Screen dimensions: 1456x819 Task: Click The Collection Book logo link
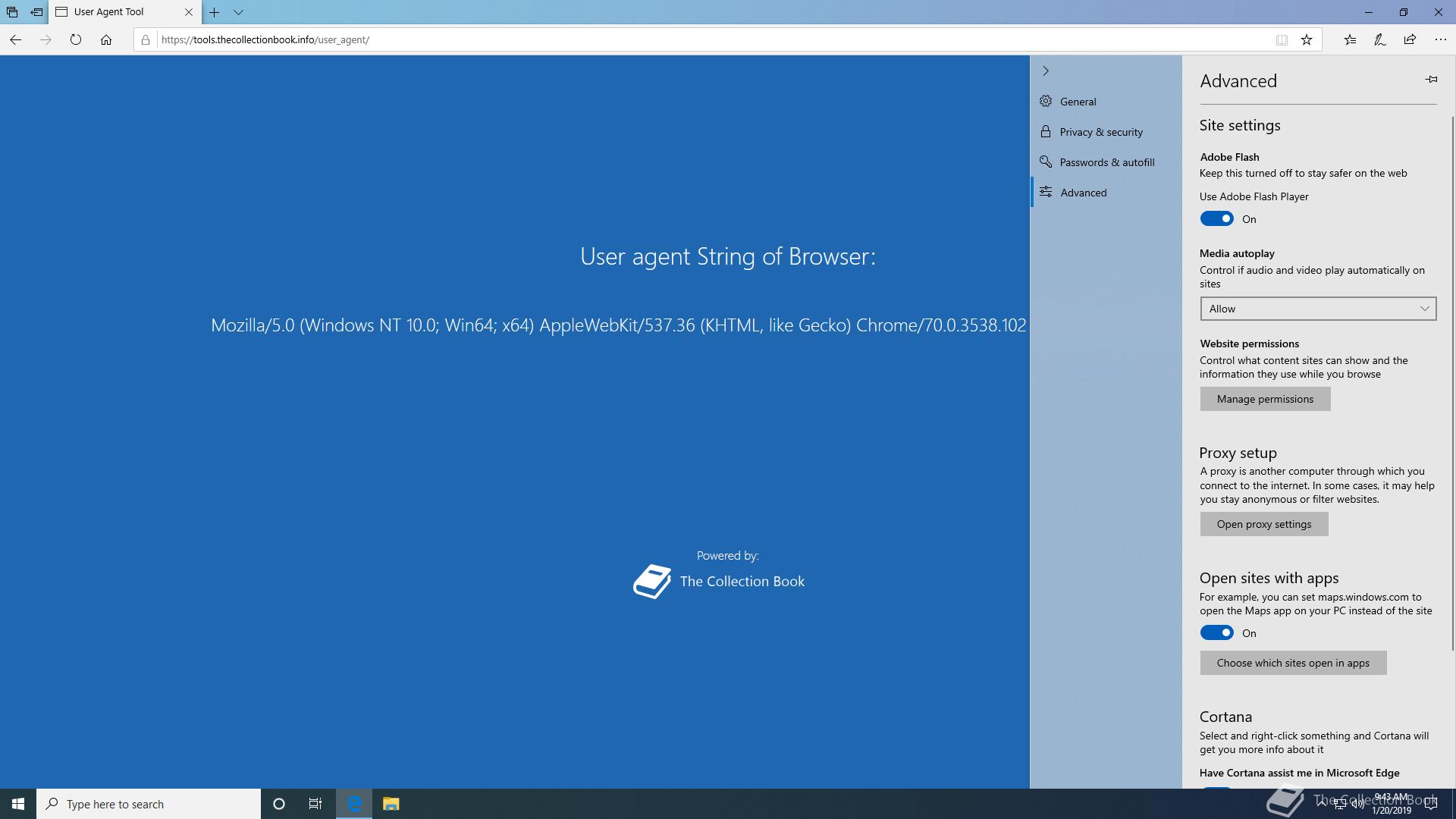(x=719, y=582)
